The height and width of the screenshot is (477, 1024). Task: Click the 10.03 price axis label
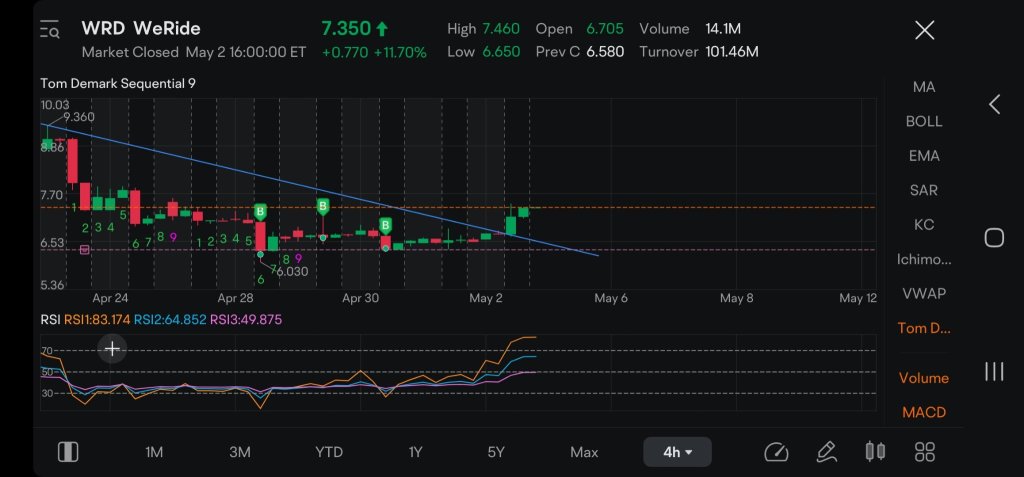pyautogui.click(x=55, y=105)
